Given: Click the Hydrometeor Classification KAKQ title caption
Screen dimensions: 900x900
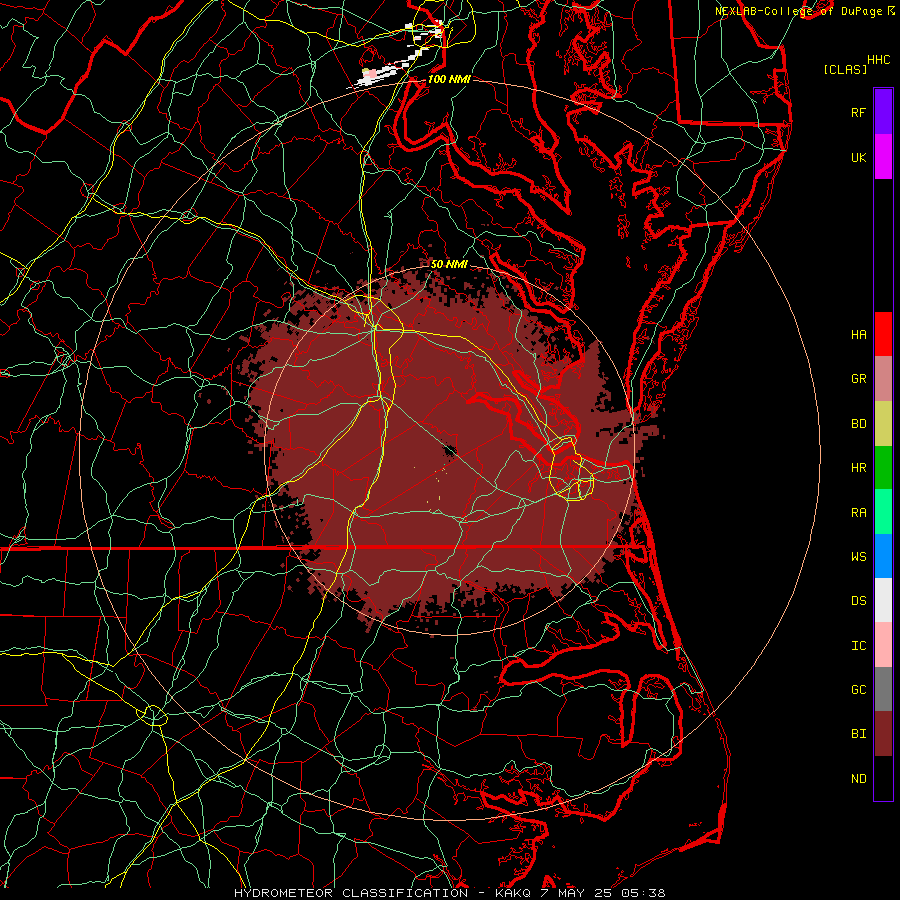Looking at the screenshot, I should click(x=450, y=893).
